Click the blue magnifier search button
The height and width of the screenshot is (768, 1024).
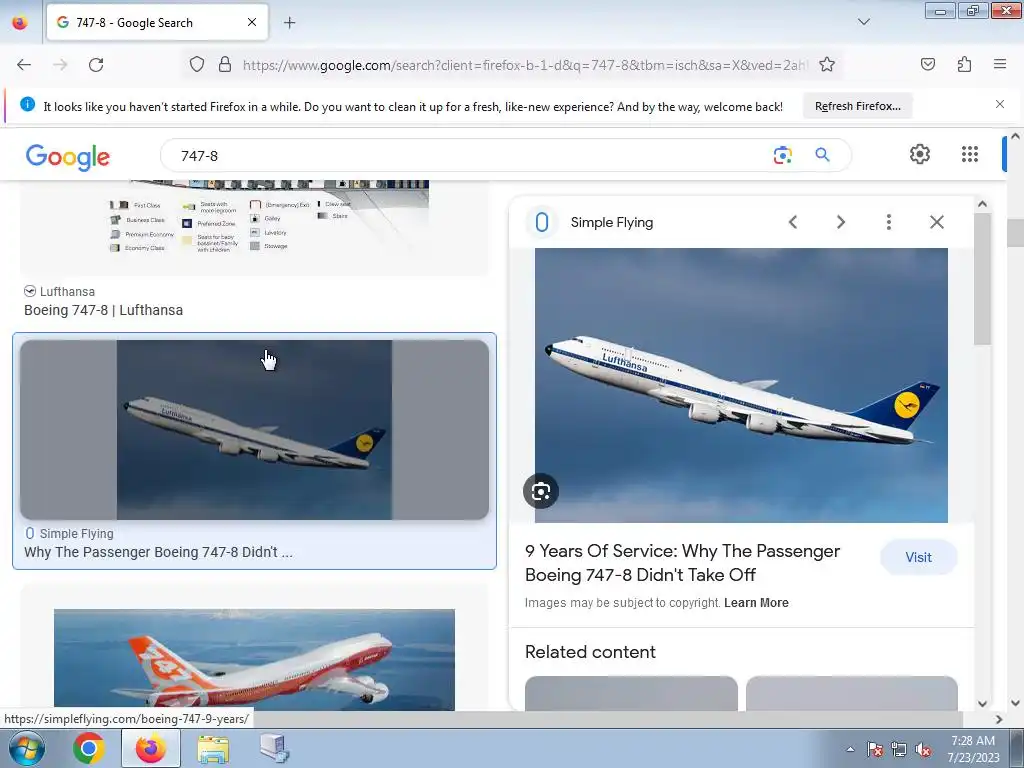pos(822,155)
